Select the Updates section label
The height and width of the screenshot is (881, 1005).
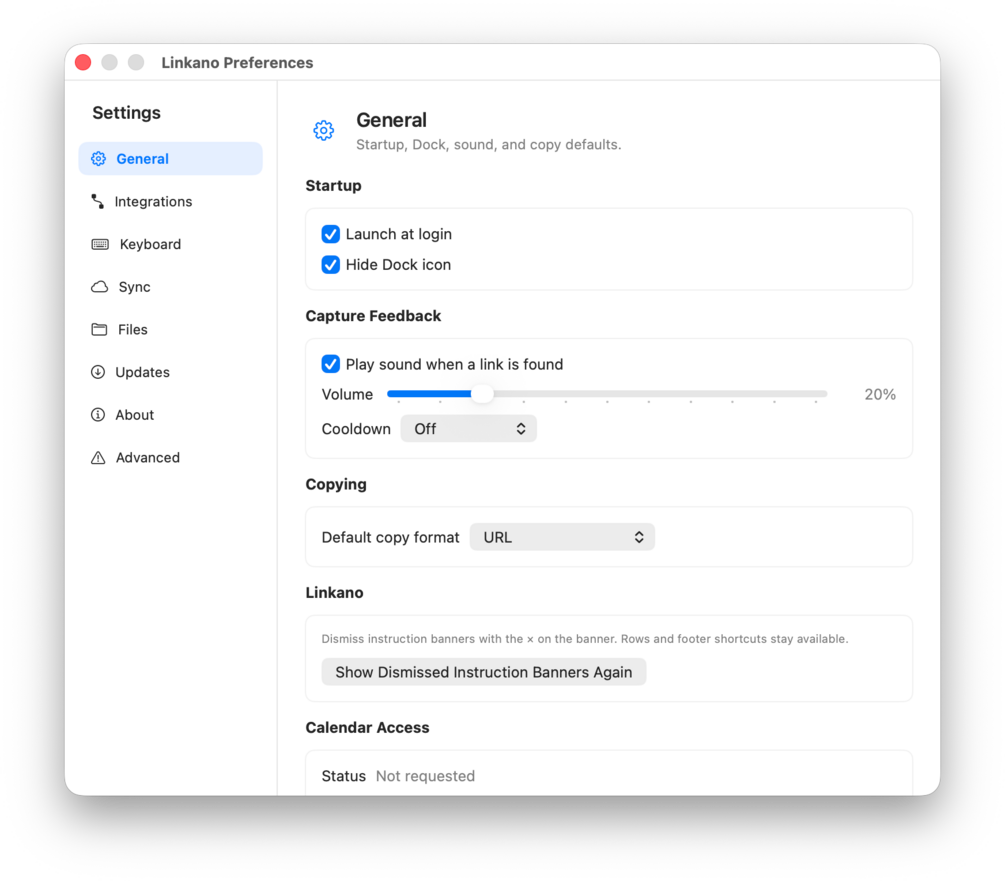coord(142,372)
